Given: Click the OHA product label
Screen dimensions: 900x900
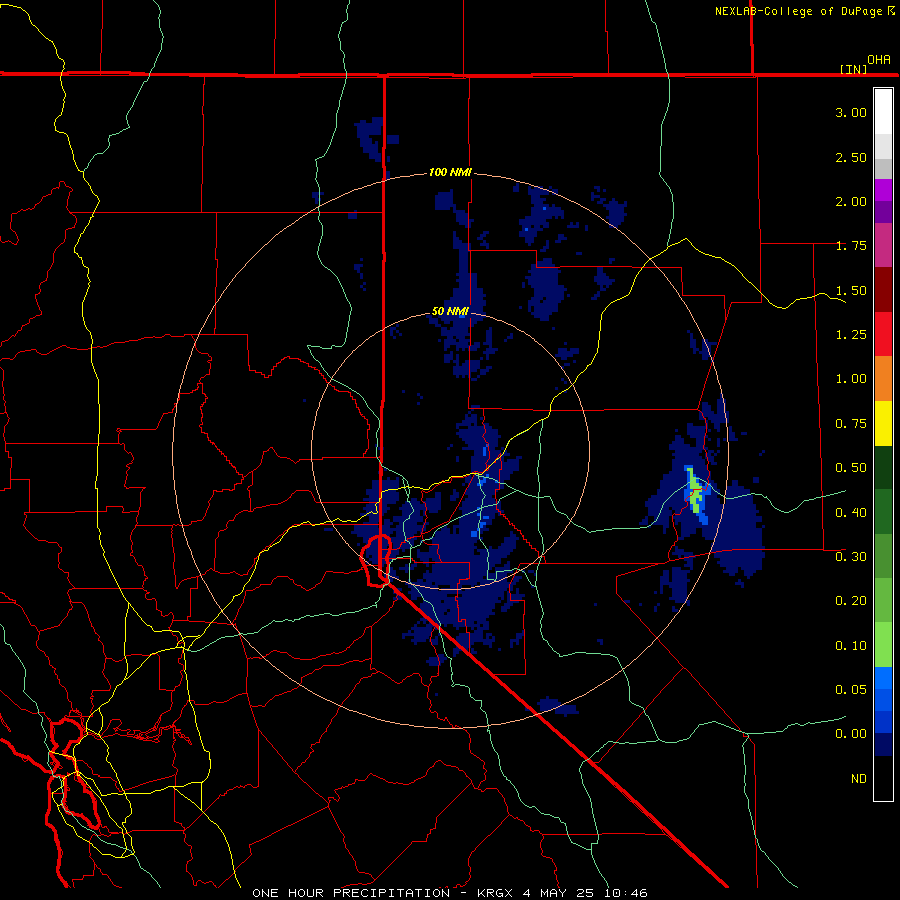Looking at the screenshot, I should [879, 60].
